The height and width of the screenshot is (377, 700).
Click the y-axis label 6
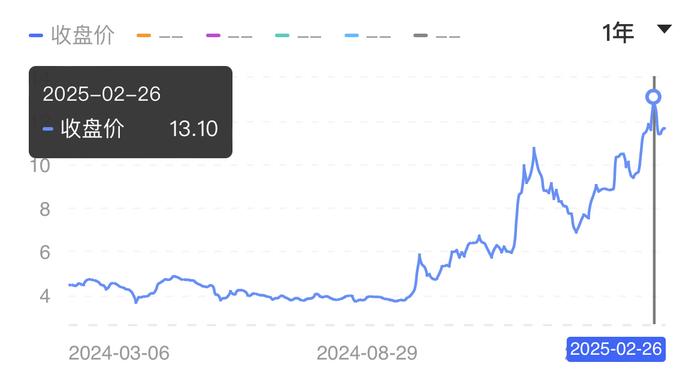45,253
